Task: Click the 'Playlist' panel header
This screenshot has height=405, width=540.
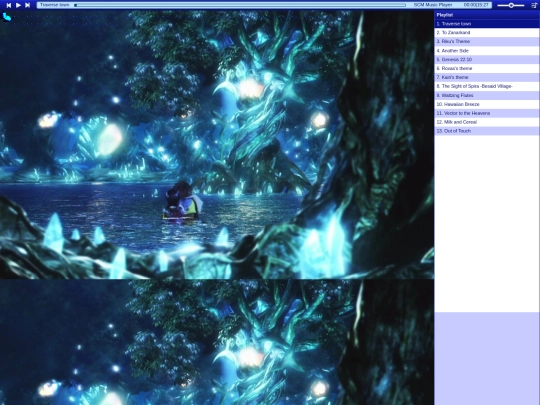Action: click(x=487, y=15)
